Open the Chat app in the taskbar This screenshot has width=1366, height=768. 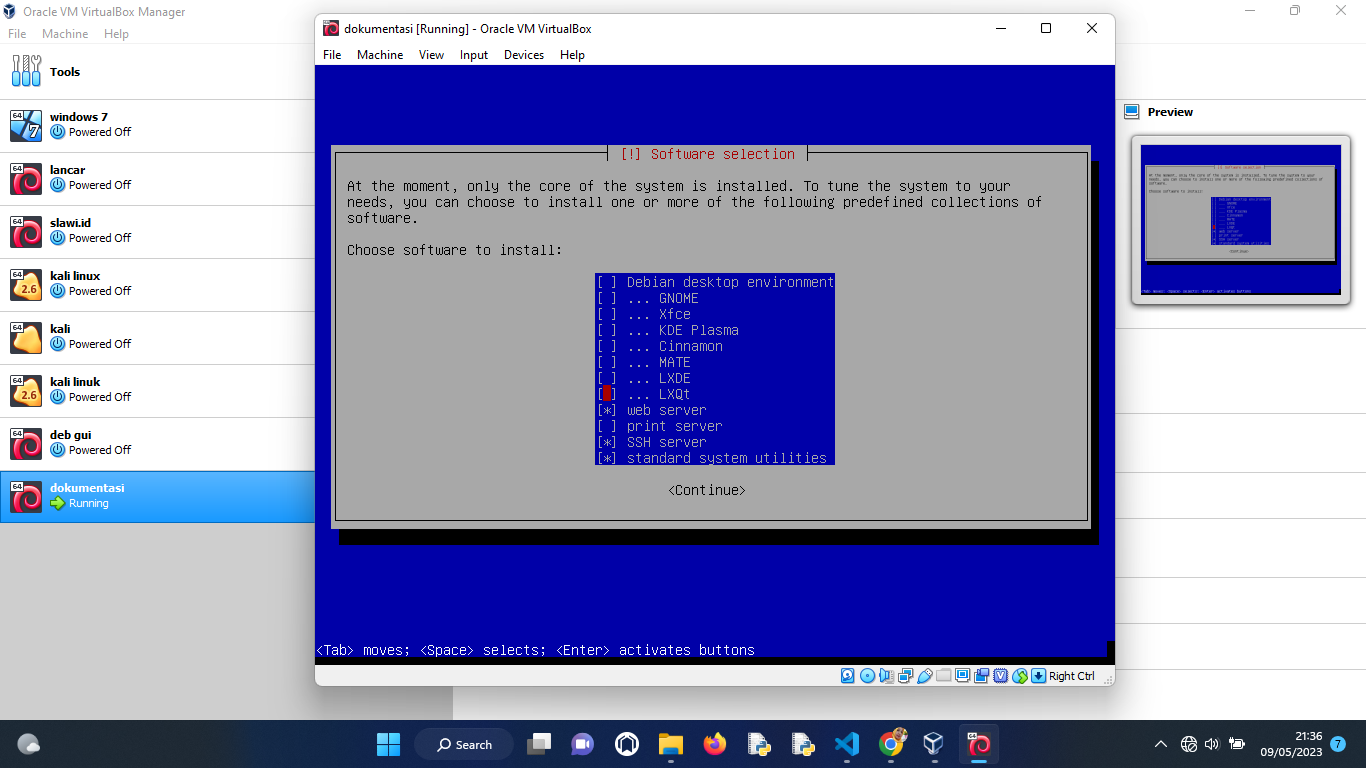pyautogui.click(x=582, y=744)
